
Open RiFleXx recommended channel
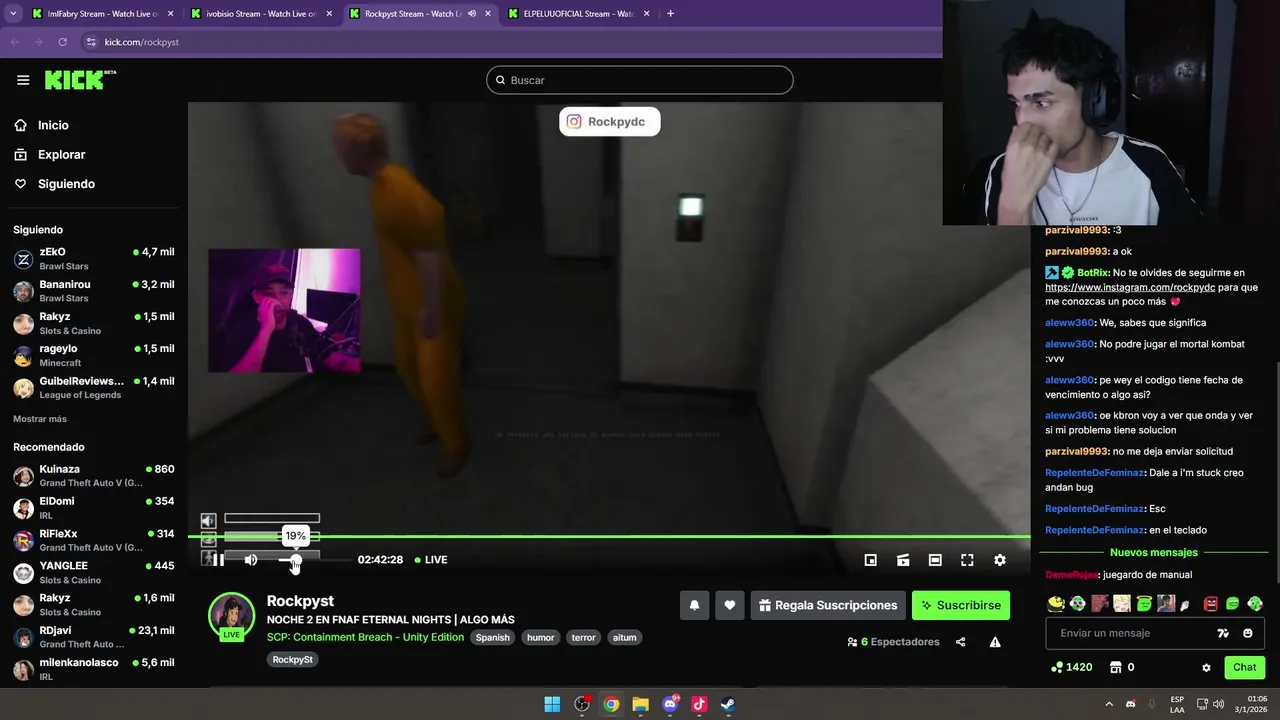coord(94,540)
